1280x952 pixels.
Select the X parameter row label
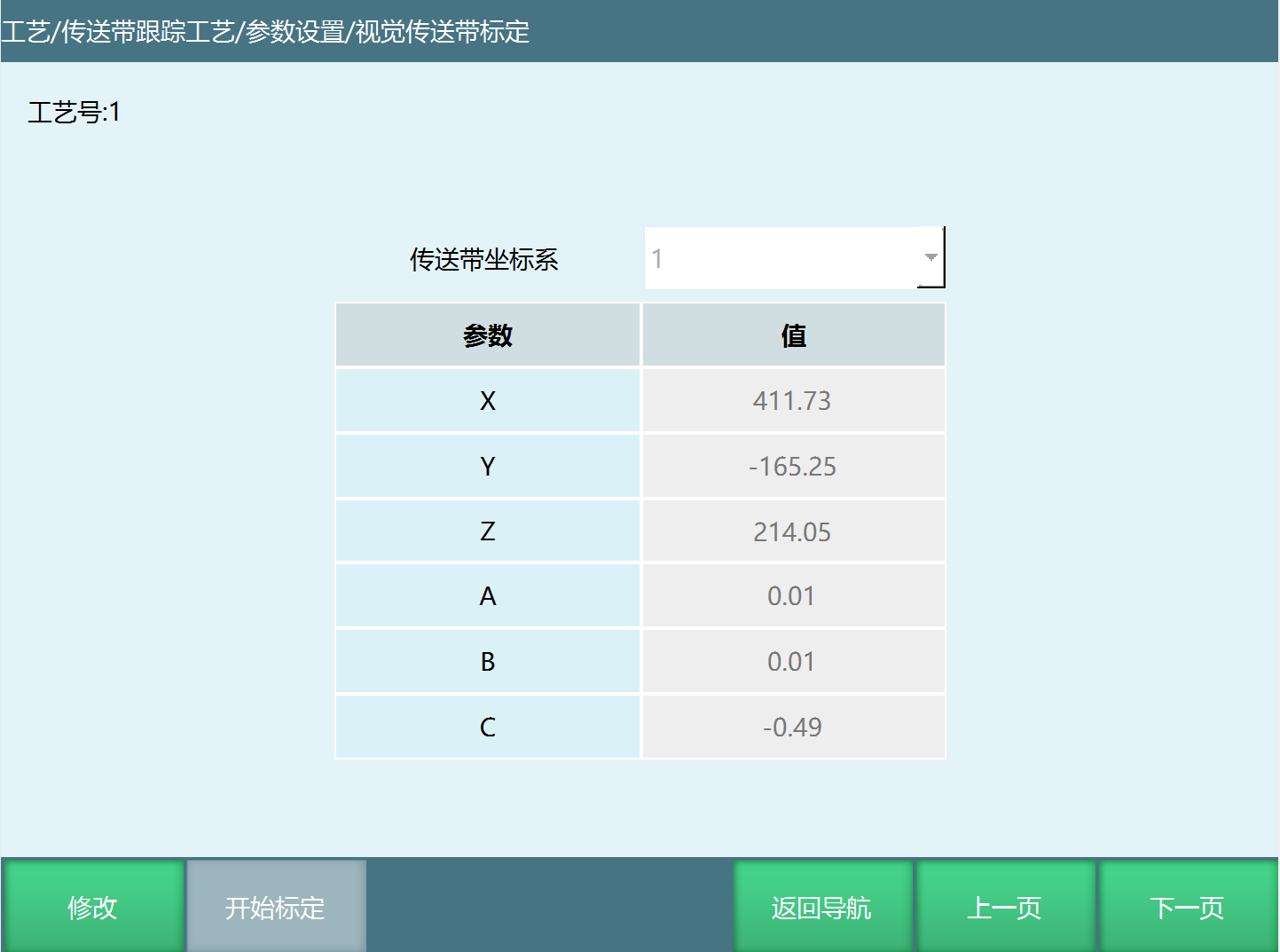coord(487,400)
